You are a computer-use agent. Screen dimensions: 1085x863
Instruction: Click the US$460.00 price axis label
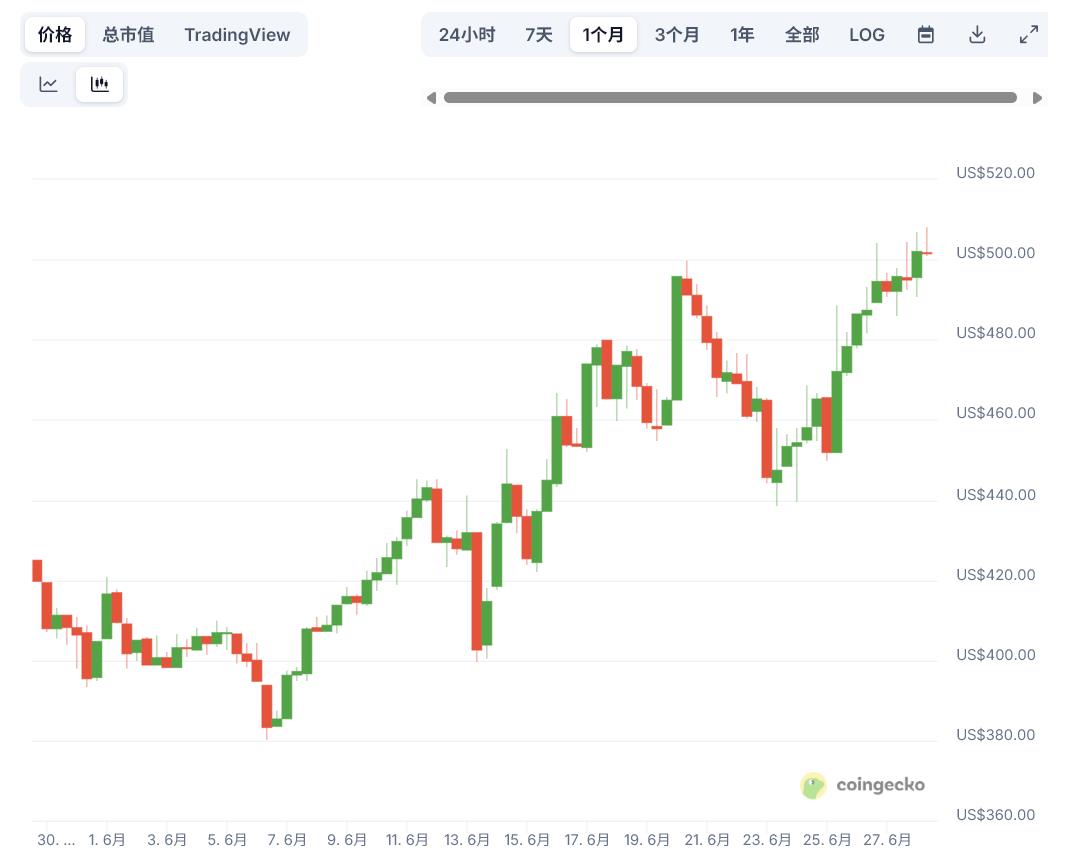(x=995, y=413)
